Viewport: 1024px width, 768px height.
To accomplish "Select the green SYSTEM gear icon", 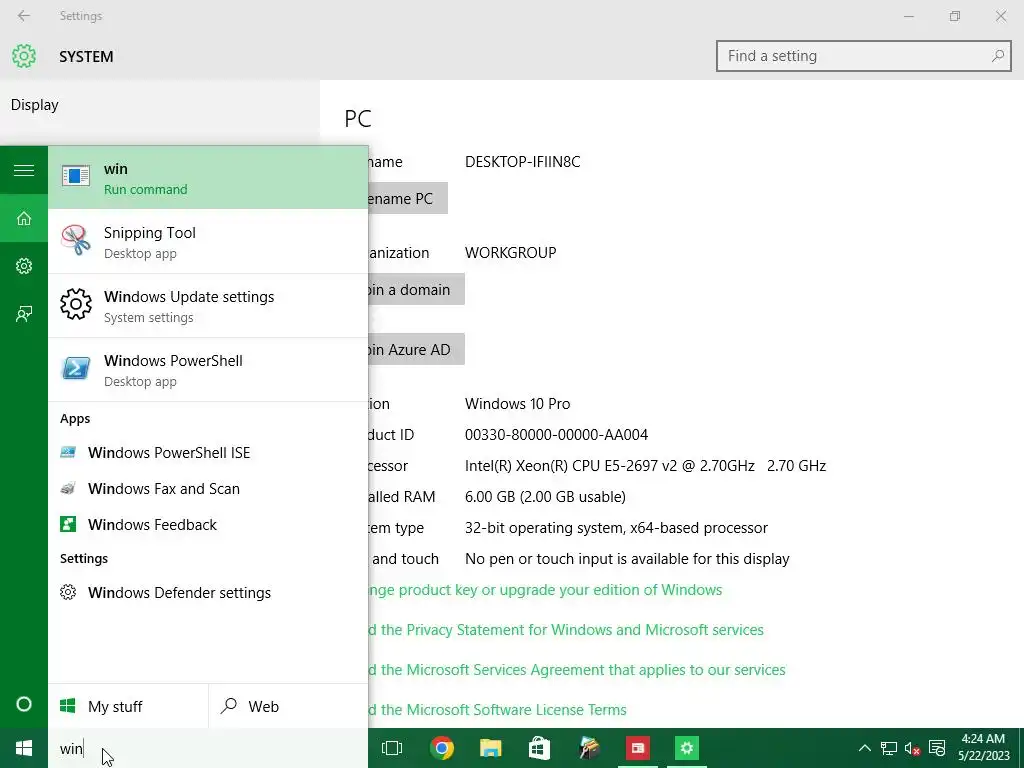I will pyautogui.click(x=24, y=56).
